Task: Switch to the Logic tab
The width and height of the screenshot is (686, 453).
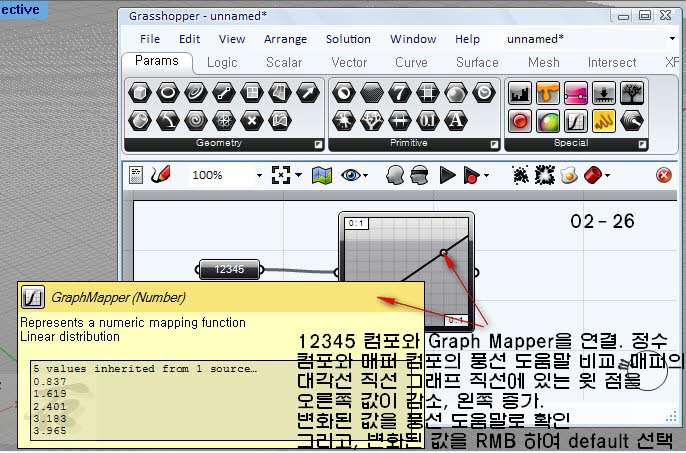Action: [x=222, y=63]
